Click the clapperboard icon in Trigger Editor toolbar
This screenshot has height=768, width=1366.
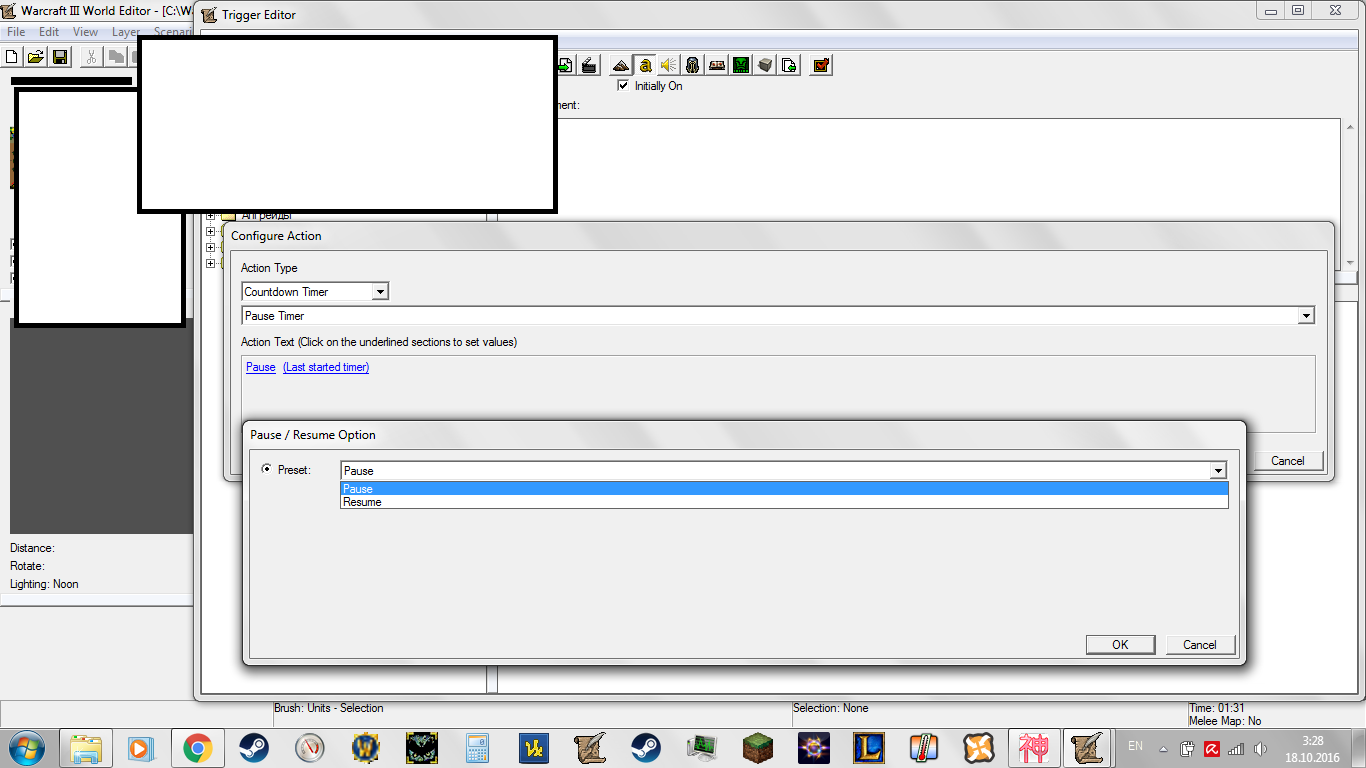pyautogui.click(x=589, y=65)
